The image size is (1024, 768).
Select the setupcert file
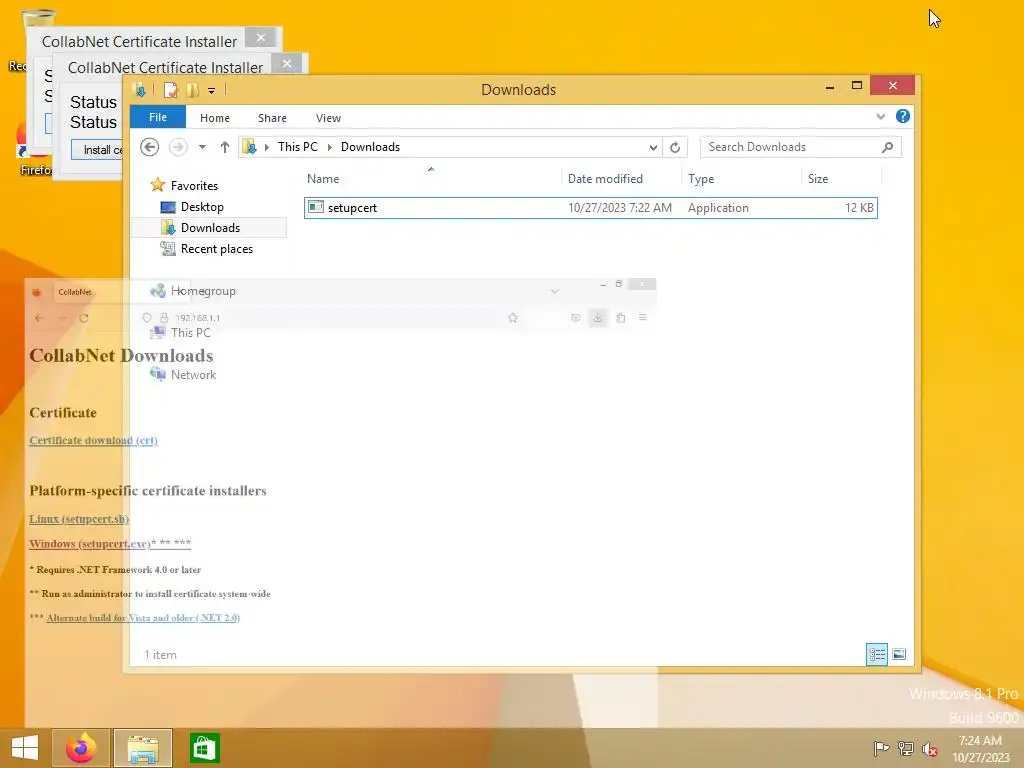590,208
